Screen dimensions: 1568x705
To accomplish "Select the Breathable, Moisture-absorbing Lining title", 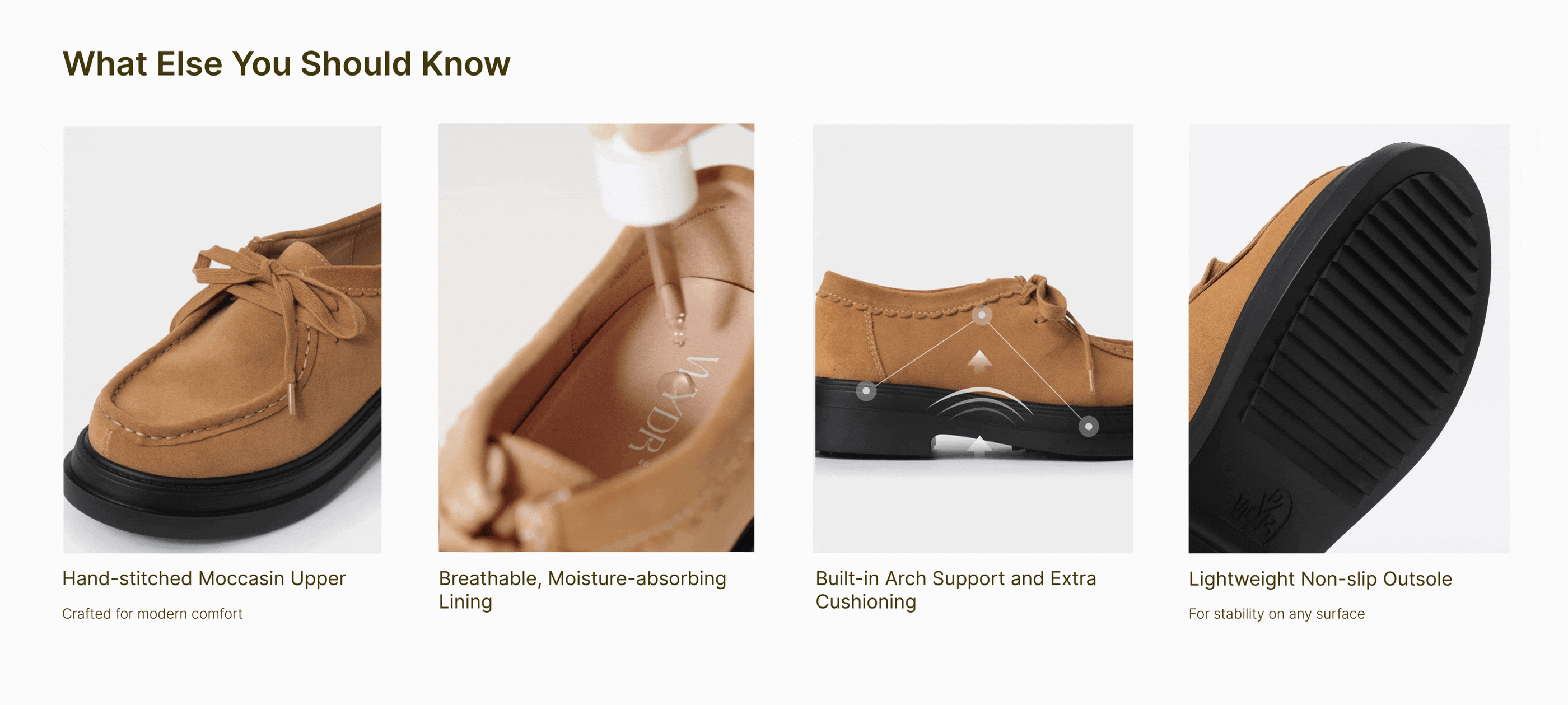I will [582, 589].
